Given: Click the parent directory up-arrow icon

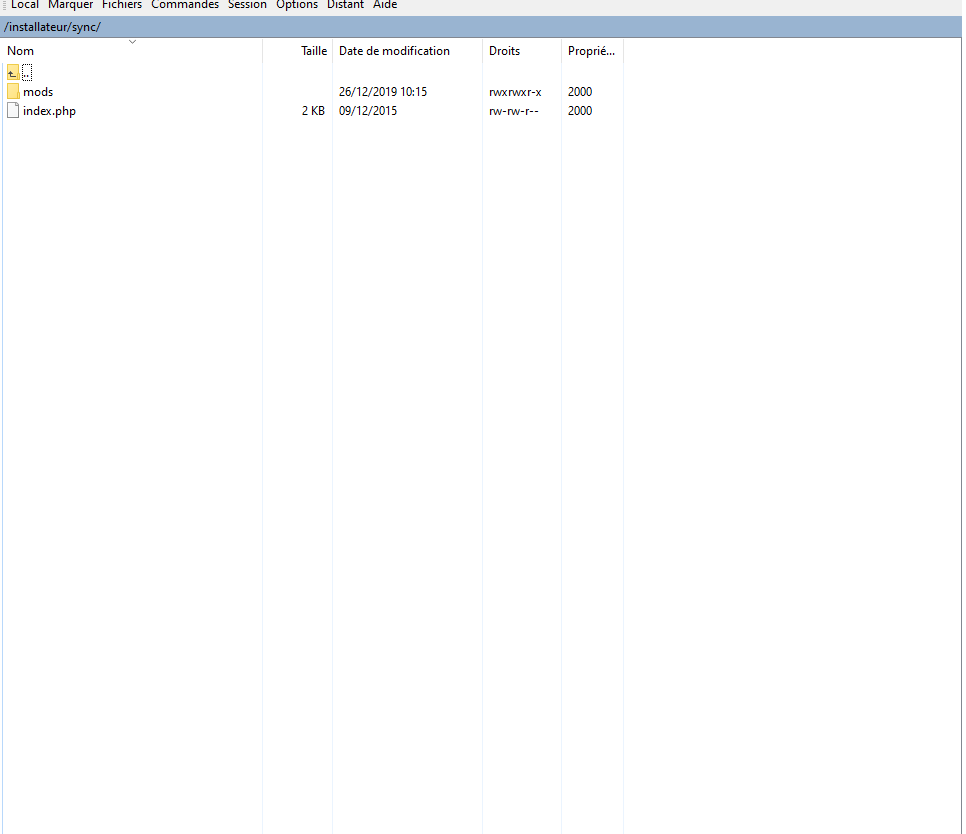Looking at the screenshot, I should click(x=13, y=72).
